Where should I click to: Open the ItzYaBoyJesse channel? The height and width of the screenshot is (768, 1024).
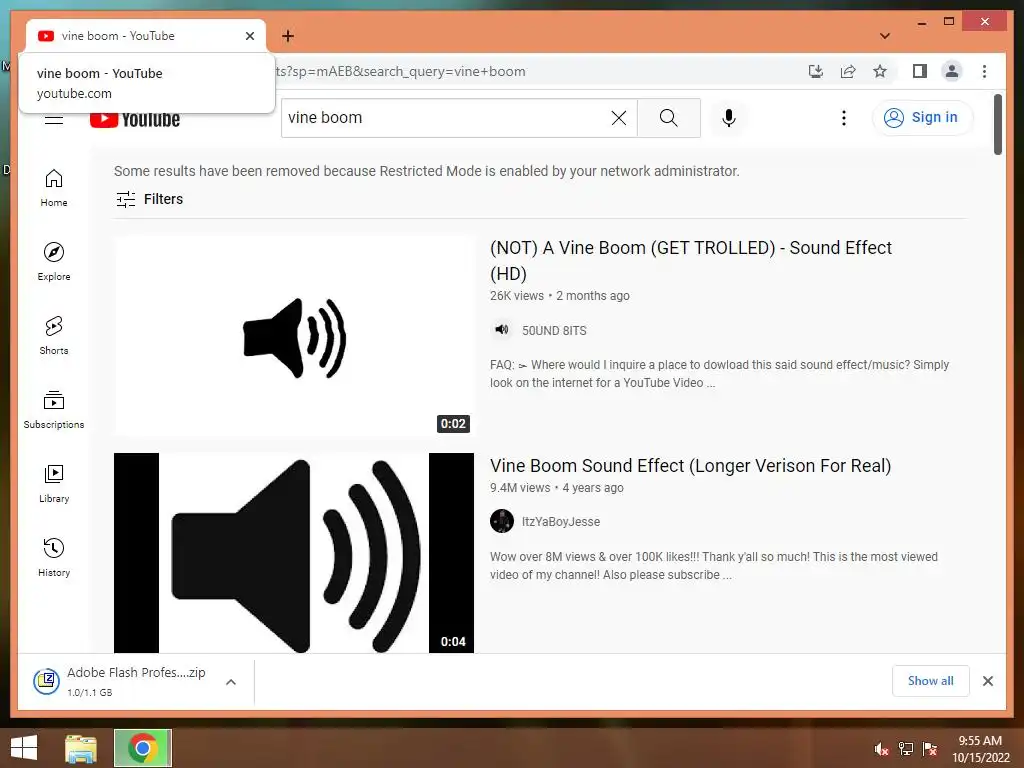click(560, 522)
